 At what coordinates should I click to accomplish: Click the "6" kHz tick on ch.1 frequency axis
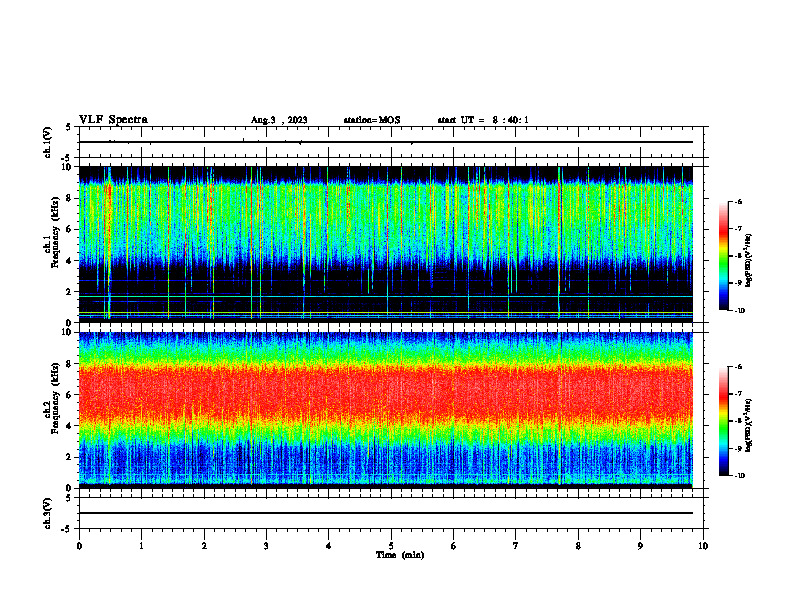[x=69, y=229]
